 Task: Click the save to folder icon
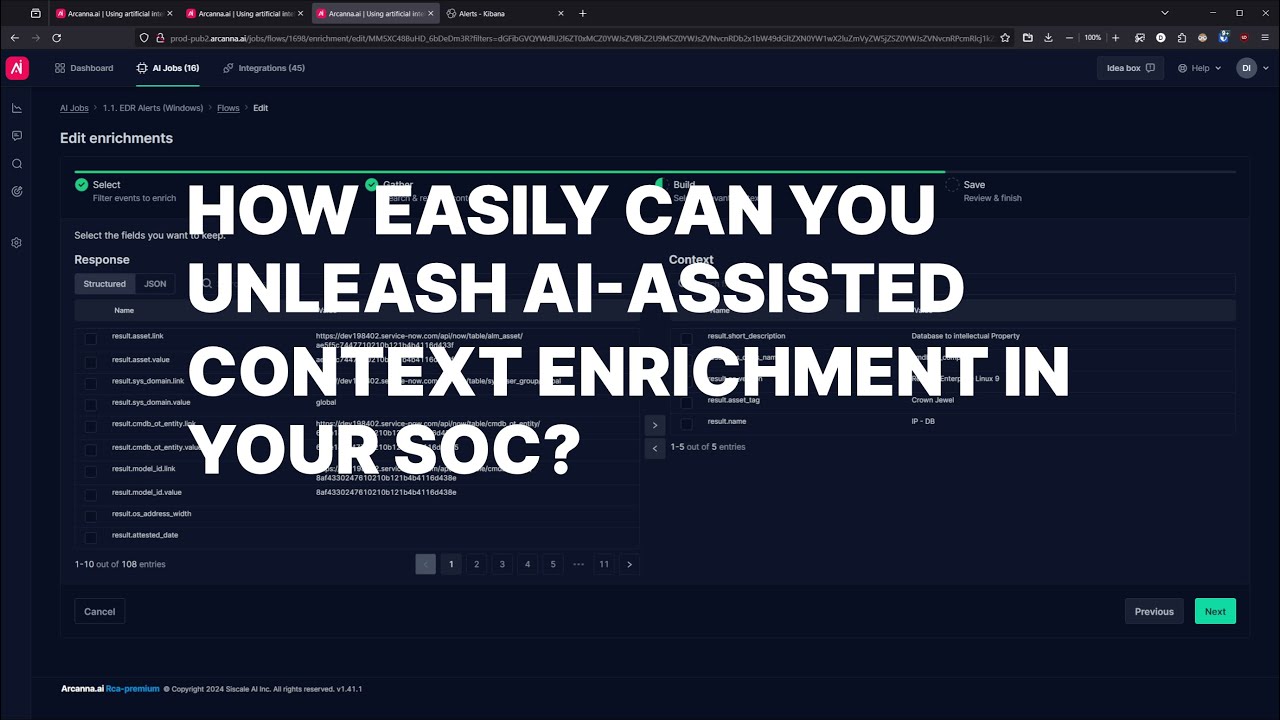(x=1027, y=38)
